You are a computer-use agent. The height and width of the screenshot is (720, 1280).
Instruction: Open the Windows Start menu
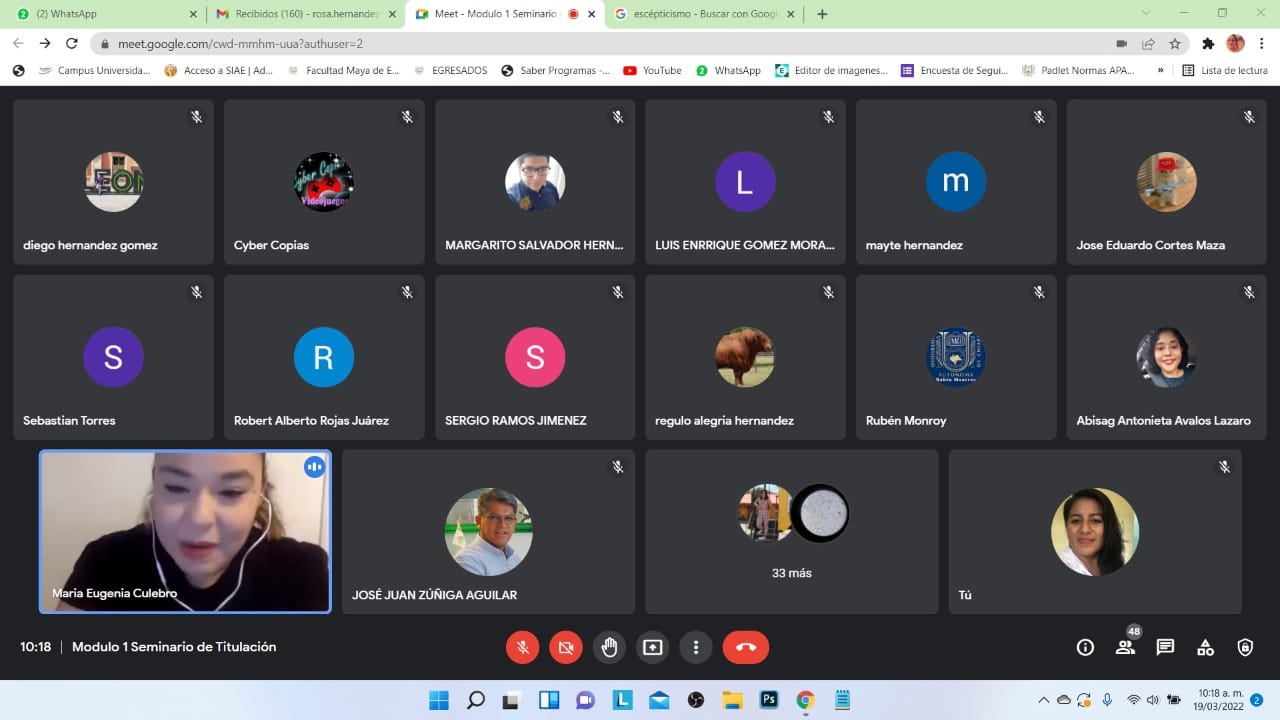point(439,700)
